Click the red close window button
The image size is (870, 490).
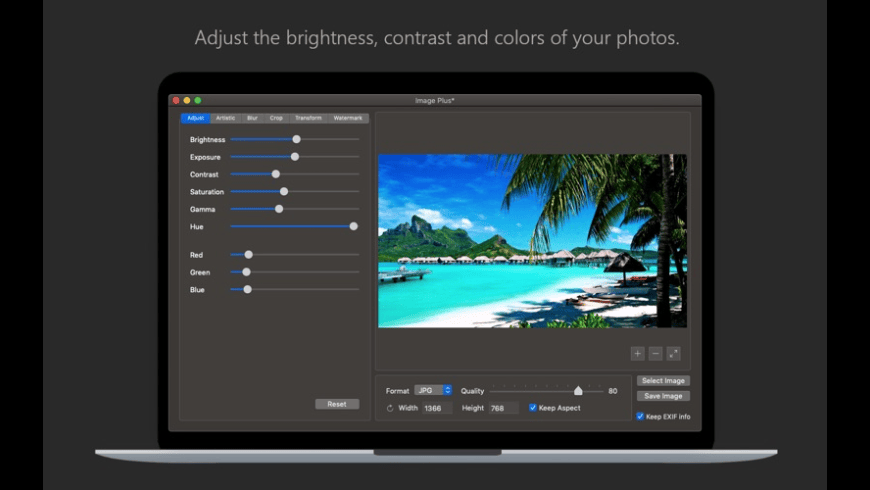point(176,100)
